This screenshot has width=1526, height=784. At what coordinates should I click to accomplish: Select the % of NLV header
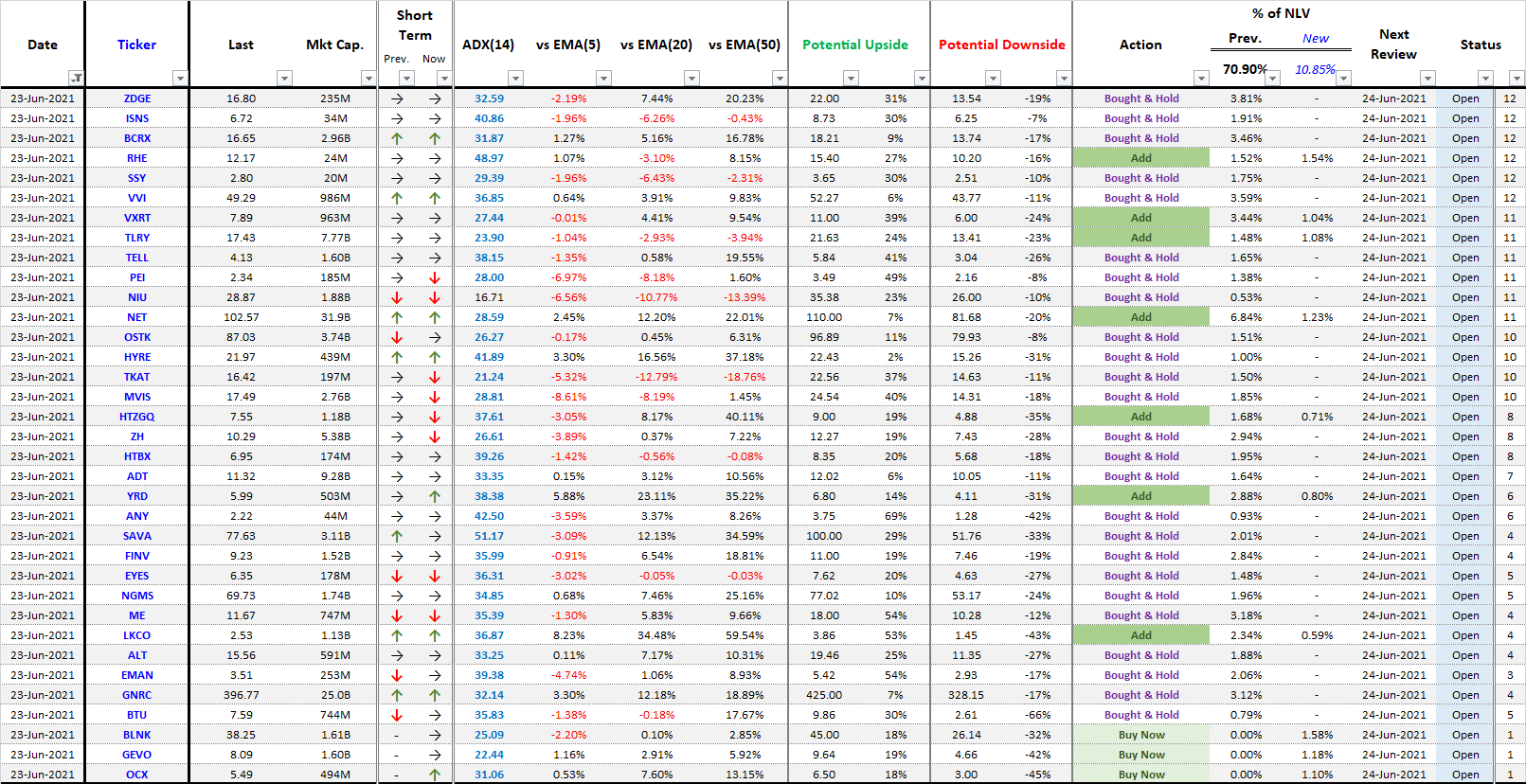[x=1281, y=13]
